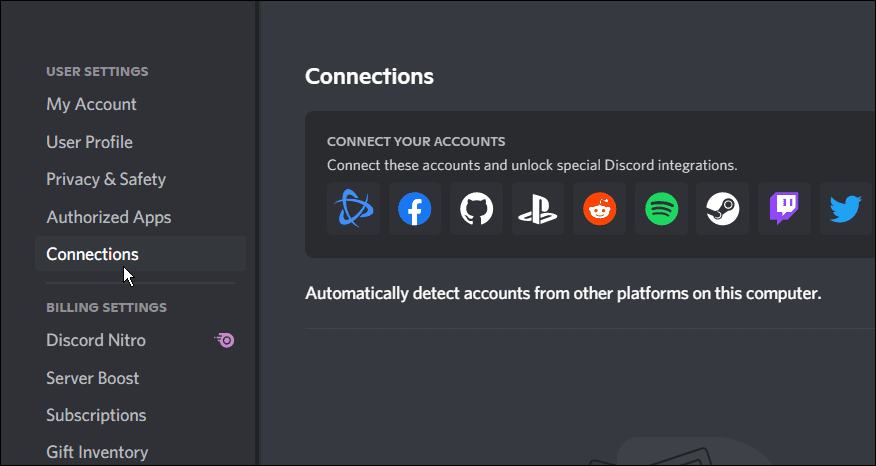Click the Facebook connection icon

point(415,209)
